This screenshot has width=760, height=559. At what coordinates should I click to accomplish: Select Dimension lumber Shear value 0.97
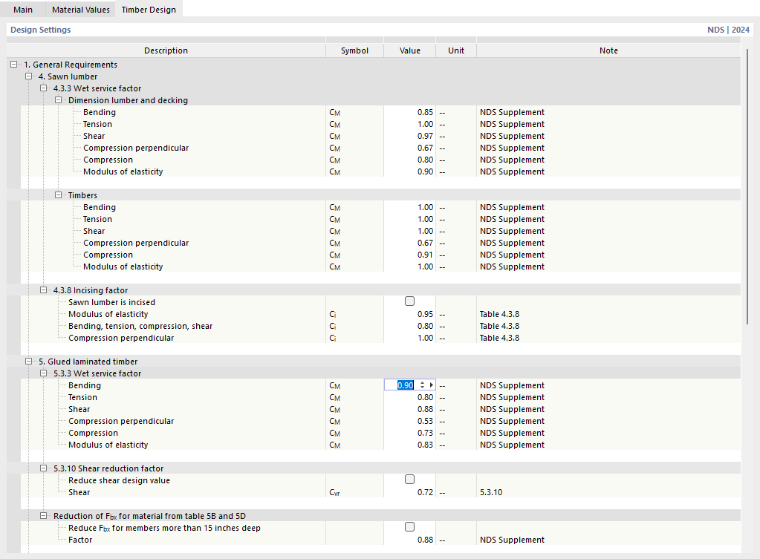[425, 136]
